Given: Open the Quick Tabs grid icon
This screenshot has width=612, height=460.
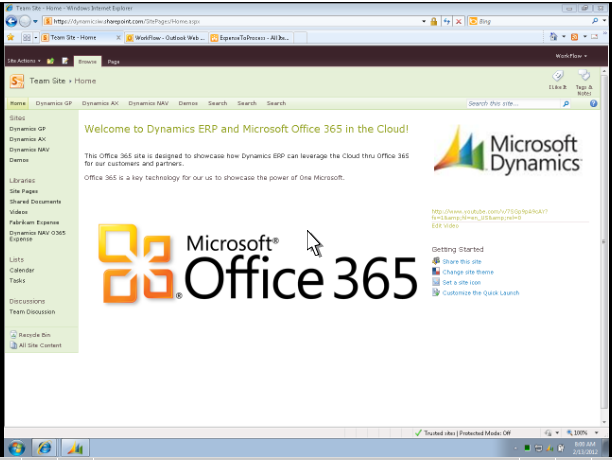Looking at the screenshot, I should (27, 37).
